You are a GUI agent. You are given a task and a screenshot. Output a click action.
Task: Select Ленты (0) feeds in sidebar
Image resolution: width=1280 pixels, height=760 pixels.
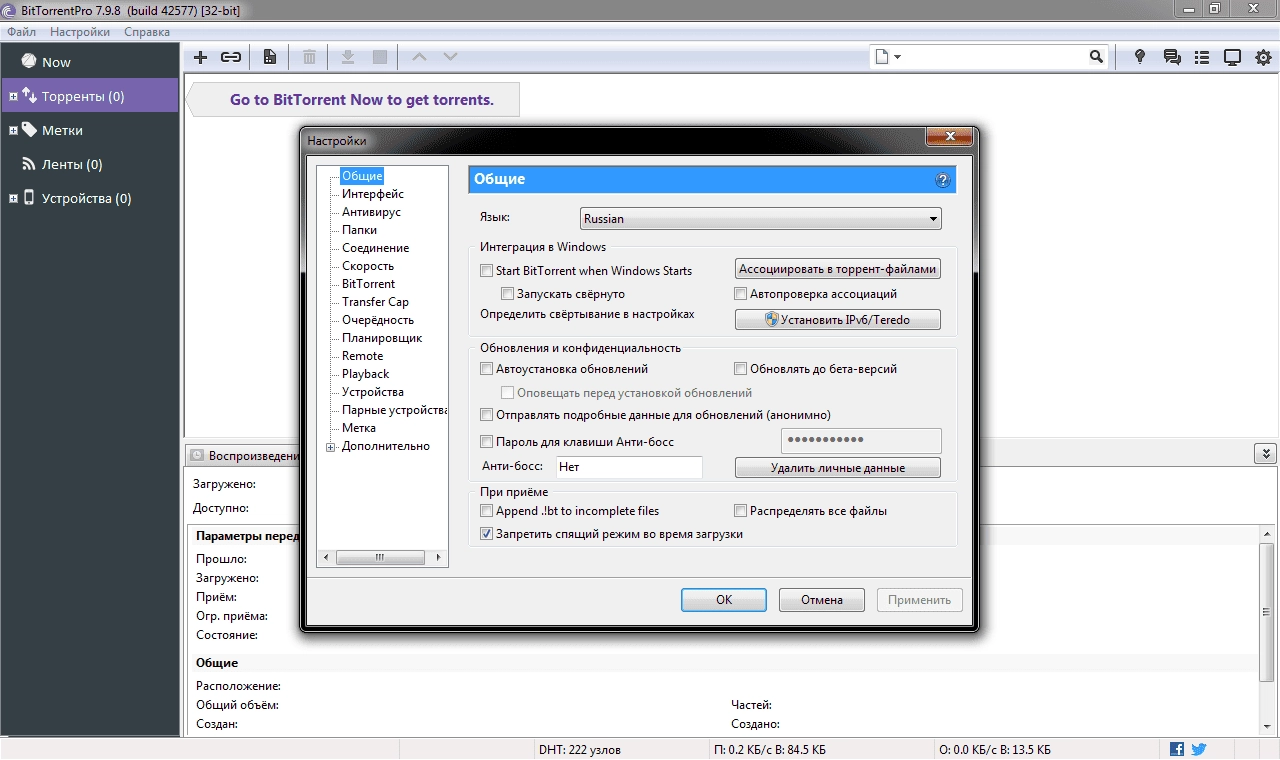pos(90,164)
